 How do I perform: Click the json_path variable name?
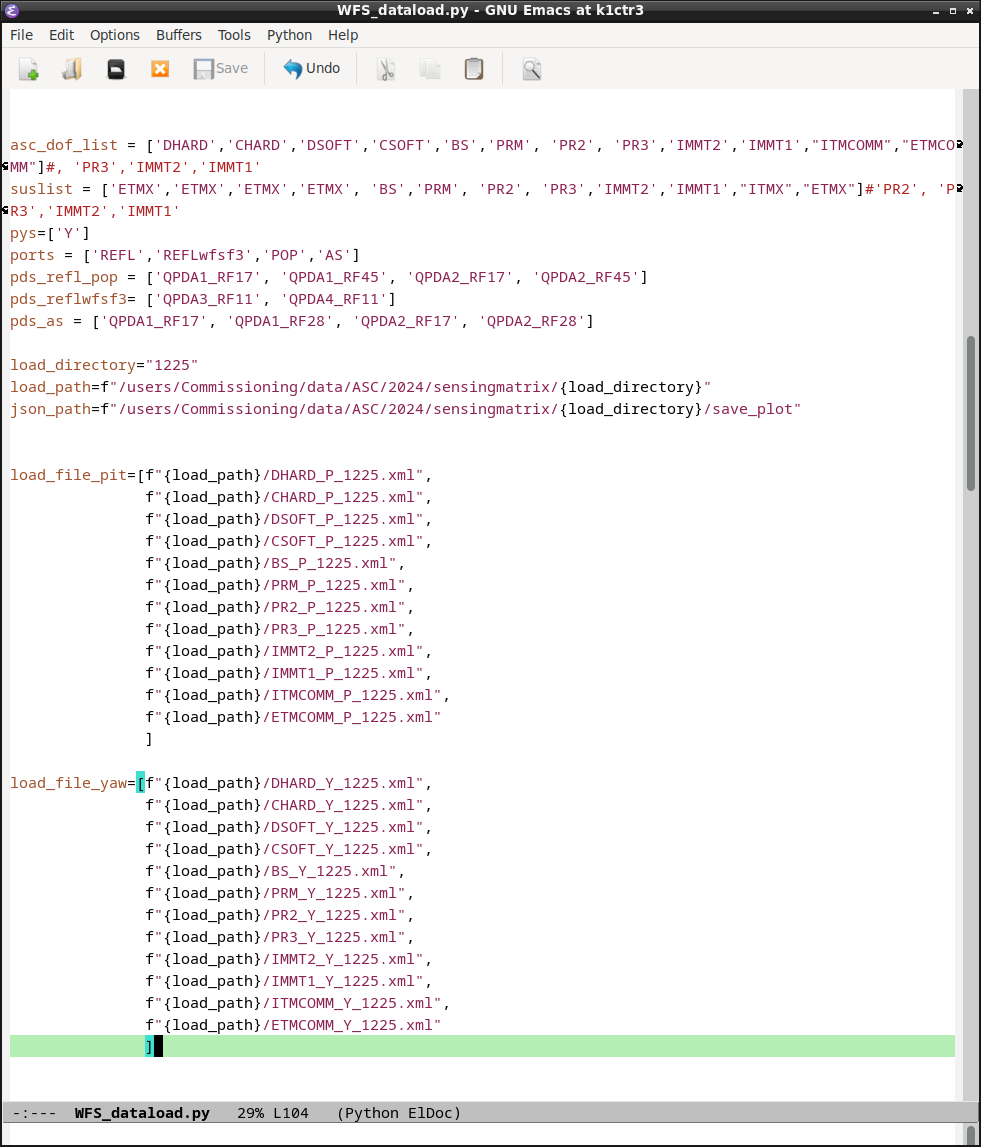tap(50, 409)
